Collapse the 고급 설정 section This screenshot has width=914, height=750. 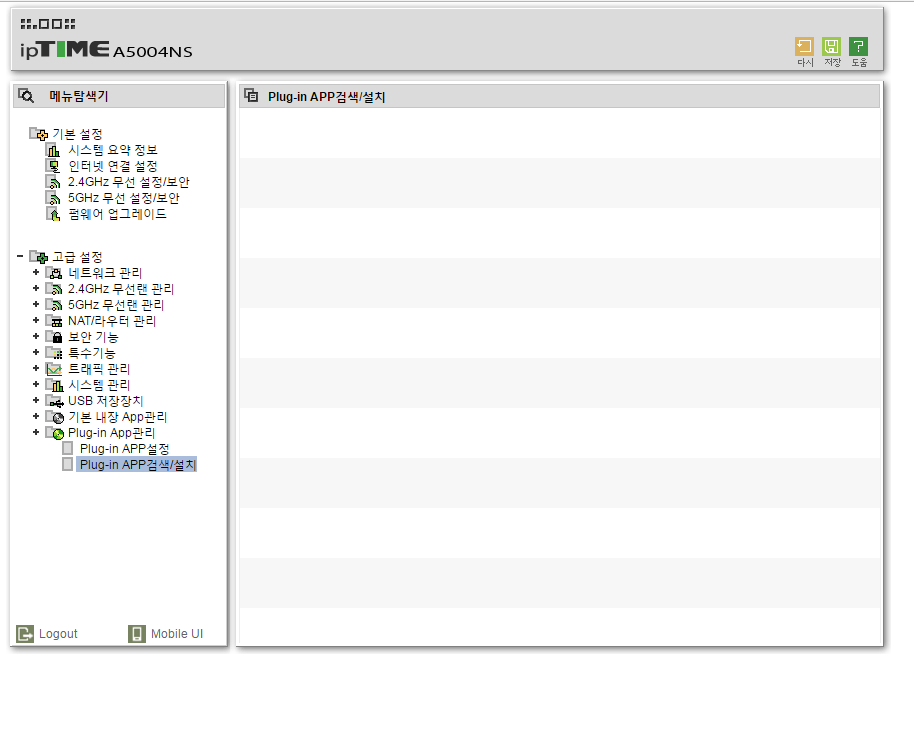(20, 256)
